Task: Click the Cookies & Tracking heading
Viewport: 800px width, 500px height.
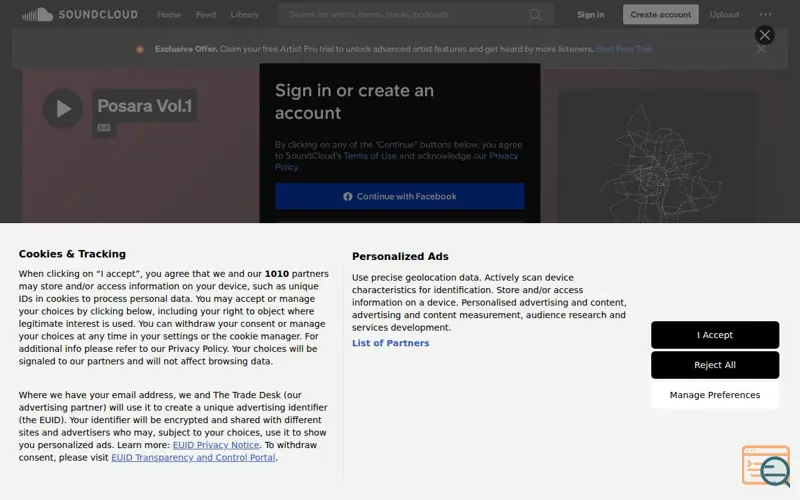Action: [72, 254]
